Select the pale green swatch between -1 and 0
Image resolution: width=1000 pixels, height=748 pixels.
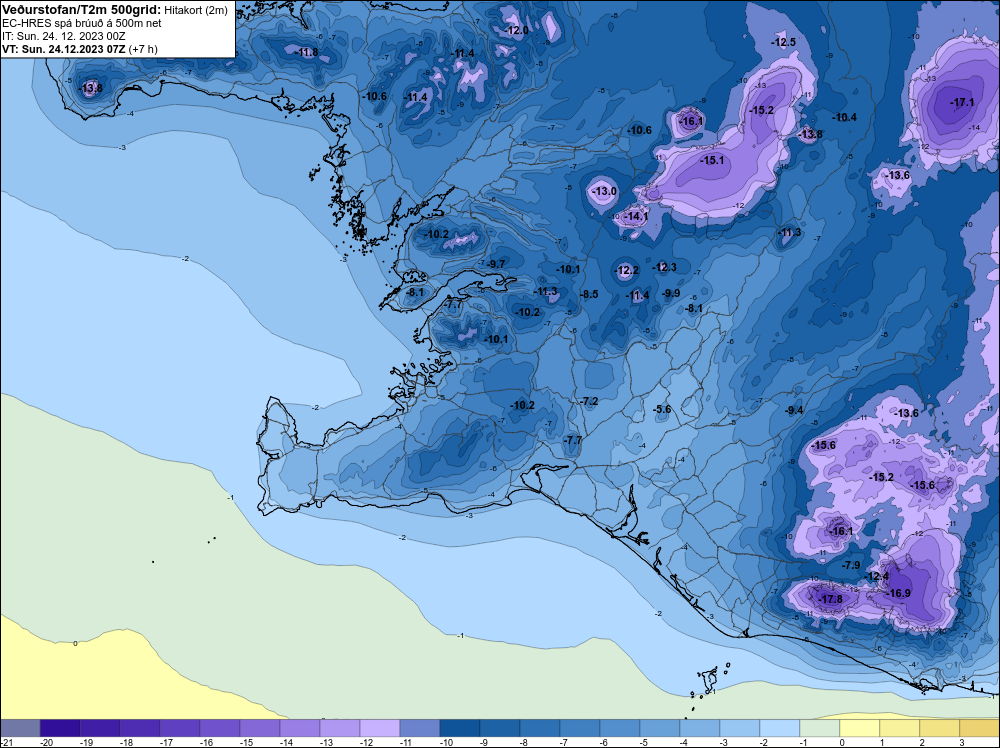[820, 728]
